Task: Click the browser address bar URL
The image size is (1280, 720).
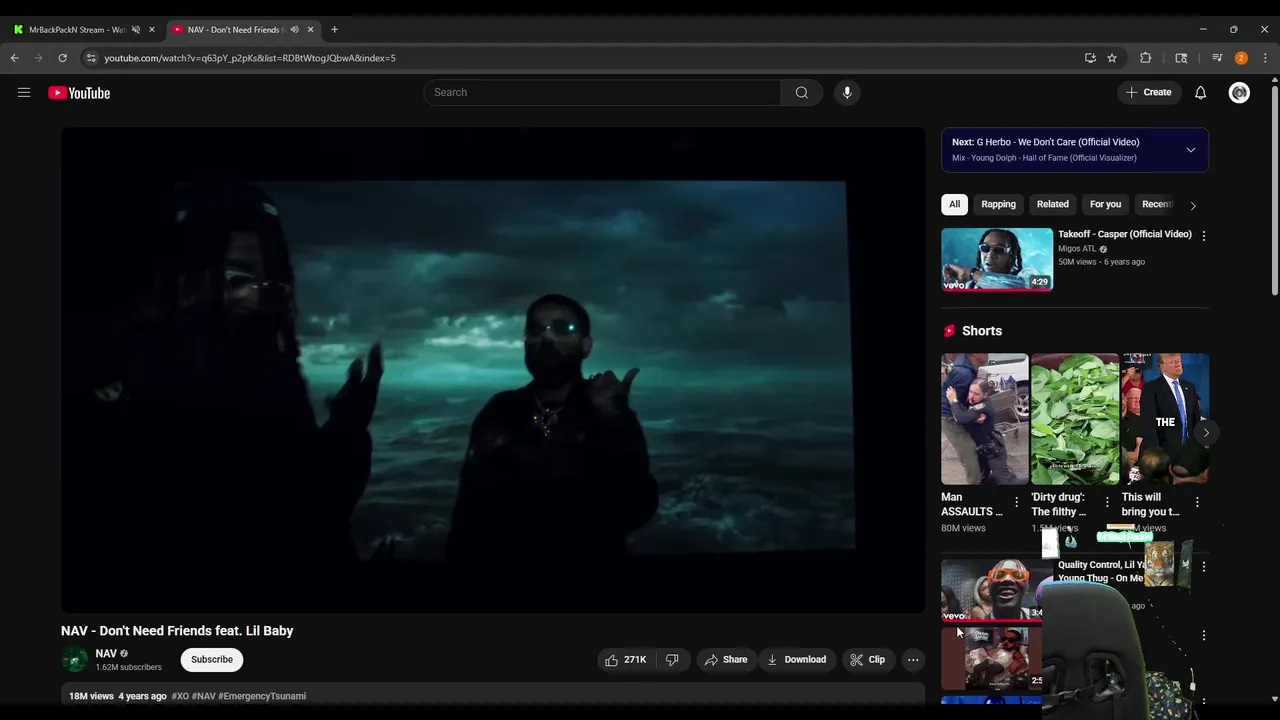Action: pyautogui.click(x=250, y=58)
